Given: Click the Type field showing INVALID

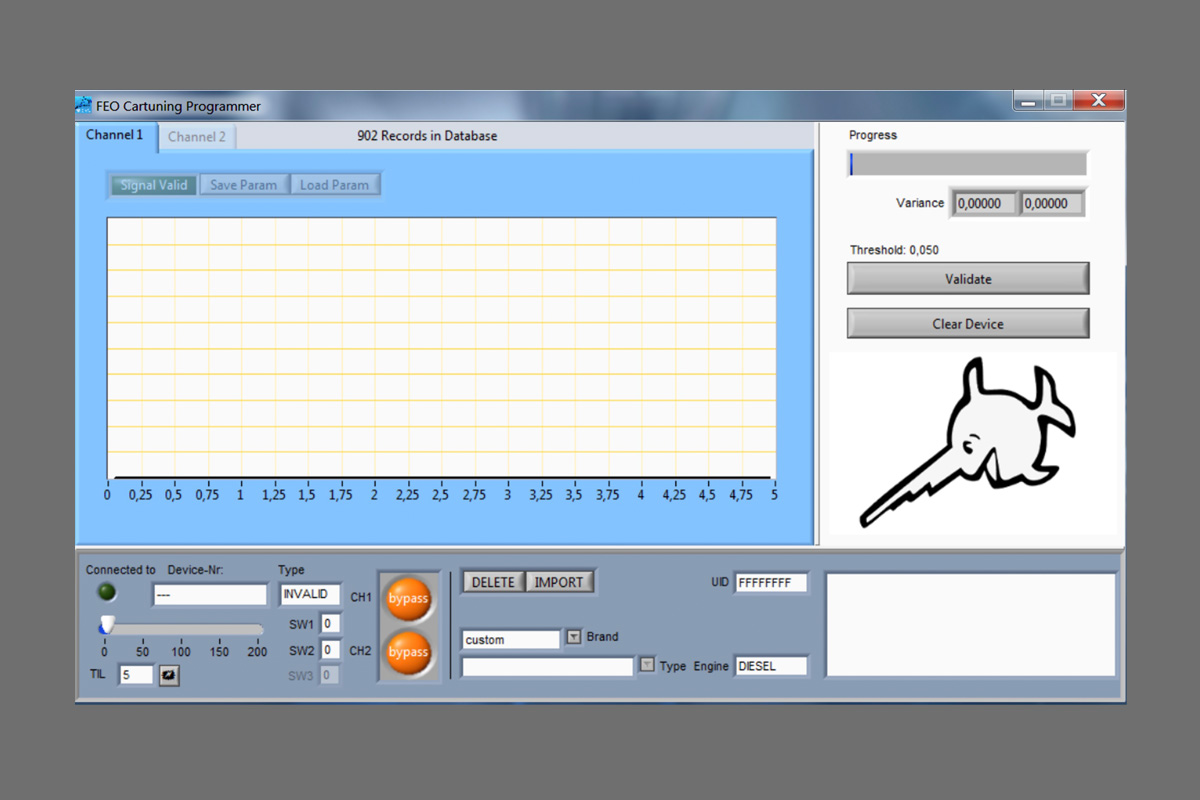Looking at the screenshot, I should [310, 595].
